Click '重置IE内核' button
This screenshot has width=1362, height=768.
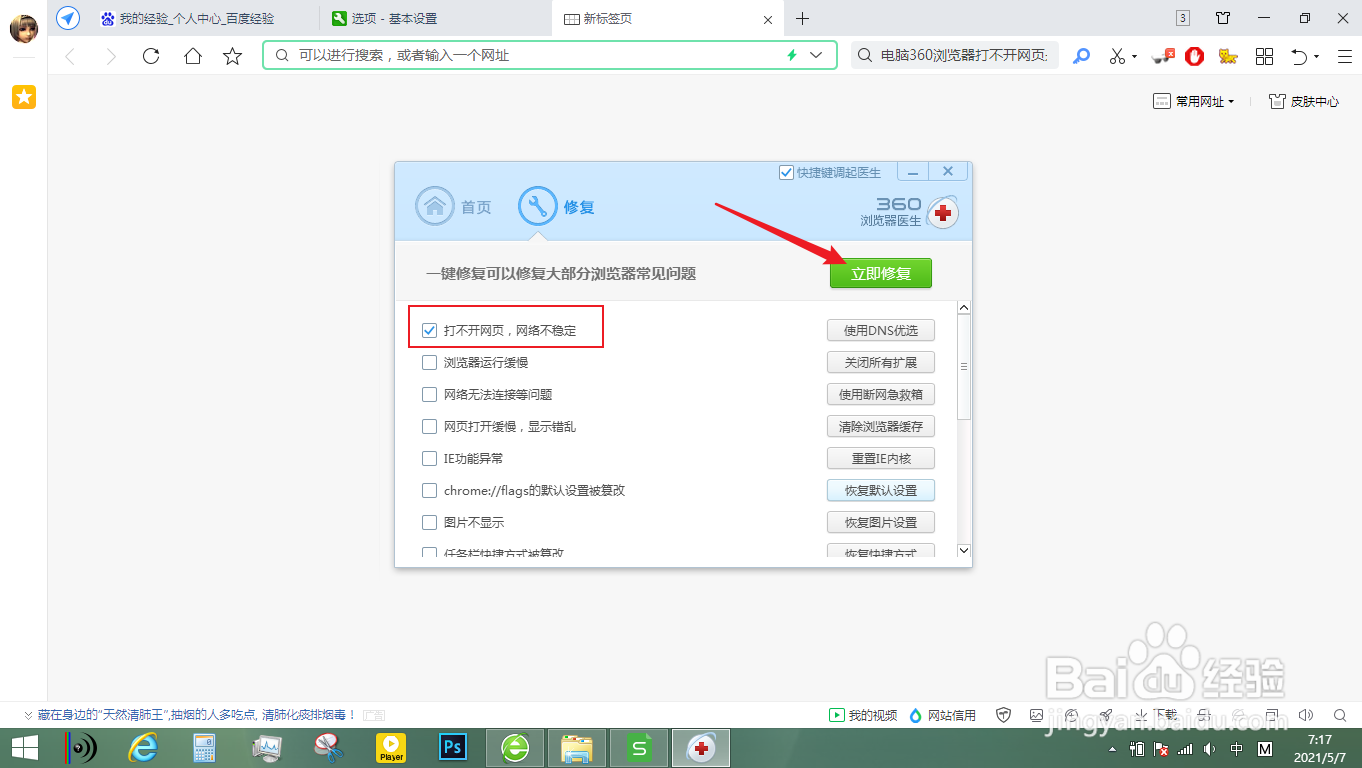coord(881,458)
